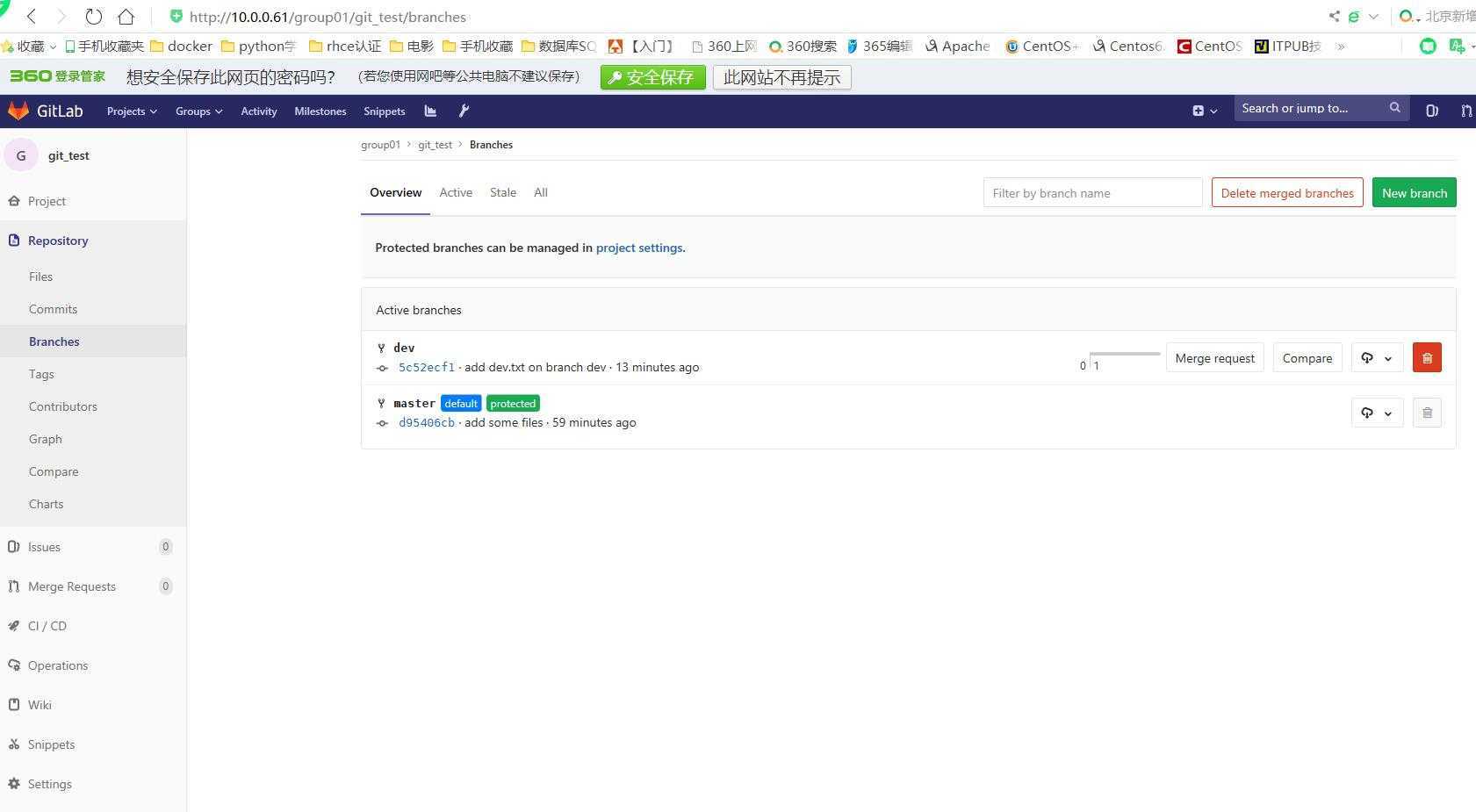The width and height of the screenshot is (1476, 812).
Task: Click Compare button for the dev branch
Action: 1307,358
